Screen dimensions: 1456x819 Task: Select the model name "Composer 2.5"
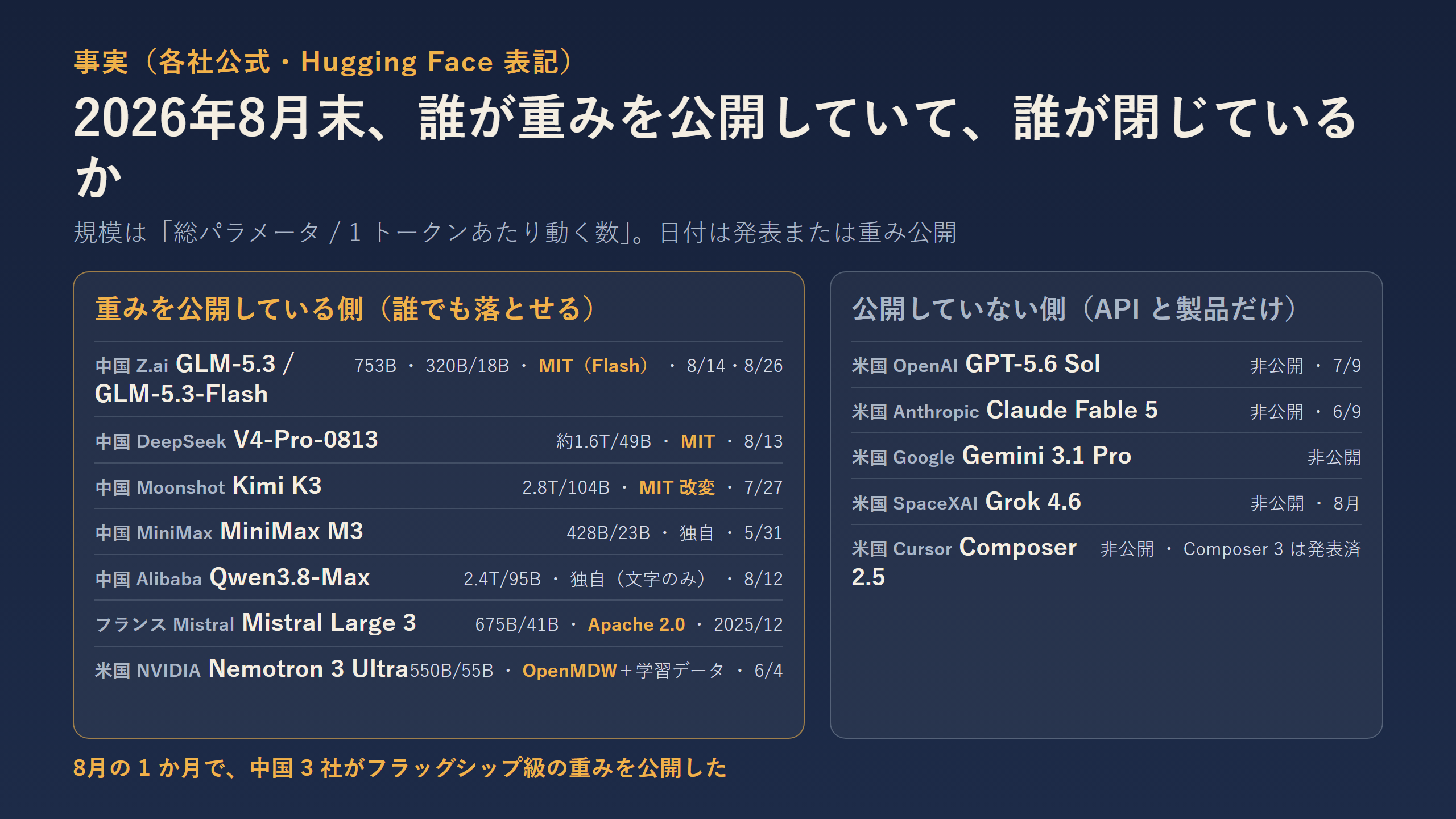pos(964,562)
